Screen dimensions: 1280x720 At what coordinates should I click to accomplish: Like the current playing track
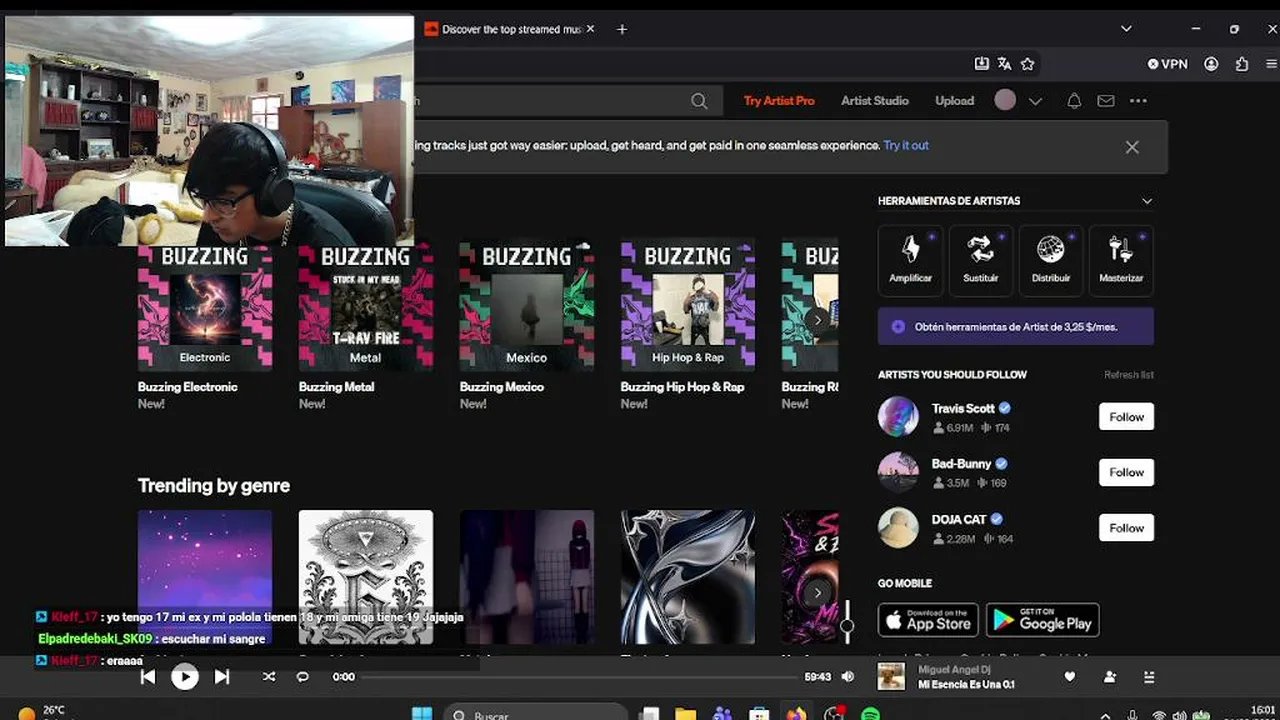click(1070, 677)
